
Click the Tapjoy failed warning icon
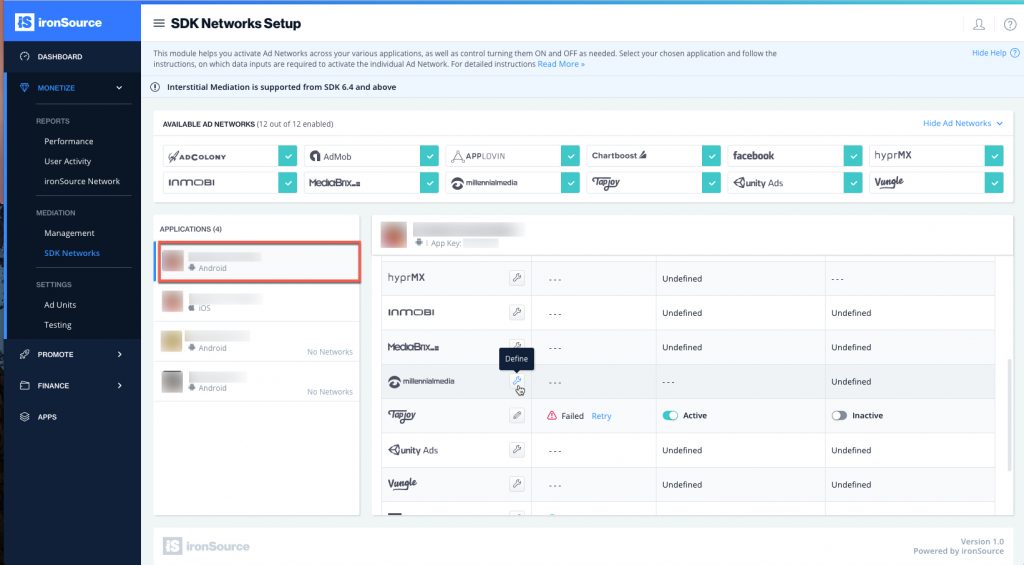point(552,415)
